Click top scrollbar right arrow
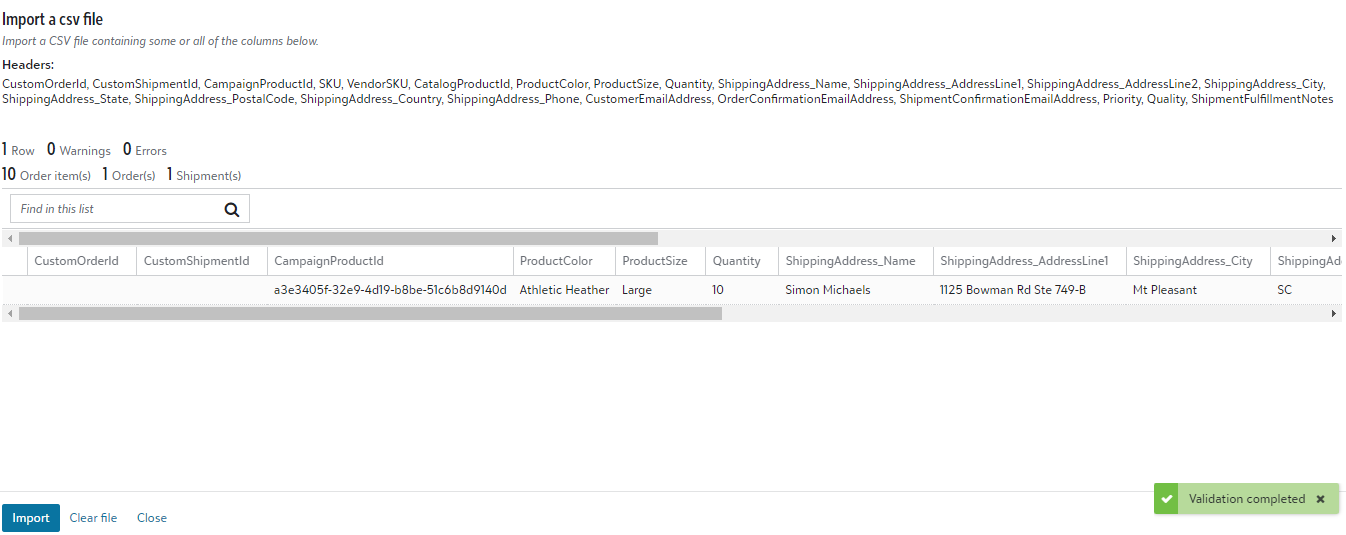 pyautogui.click(x=1333, y=239)
